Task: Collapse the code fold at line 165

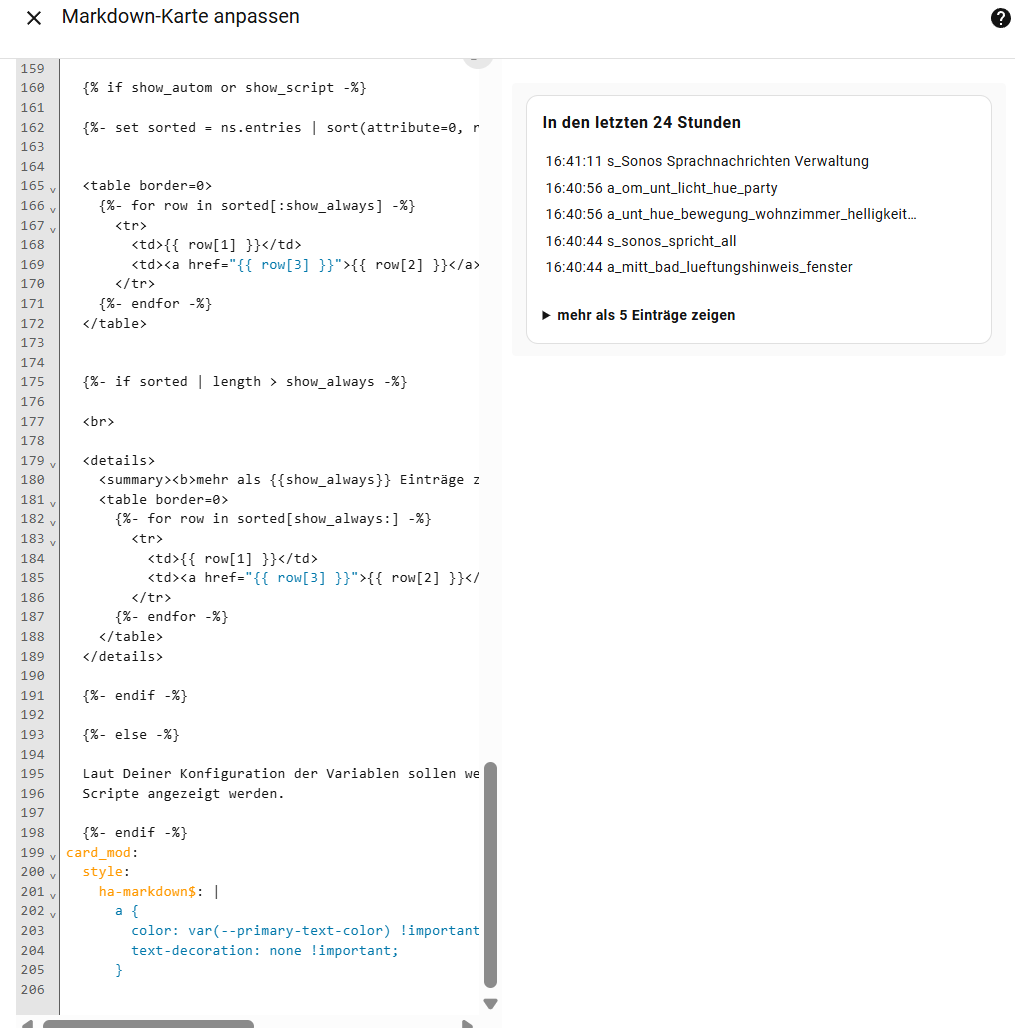Action: 52,188
